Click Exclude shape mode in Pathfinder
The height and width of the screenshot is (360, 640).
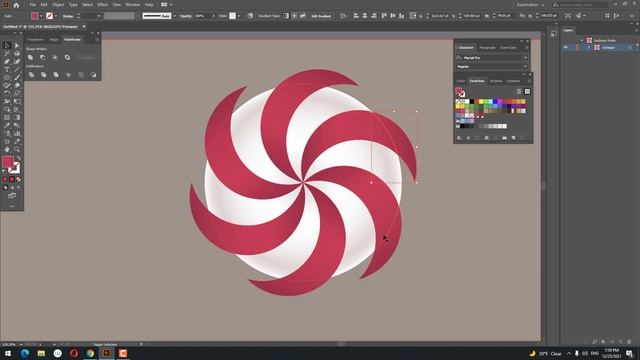tap(67, 58)
